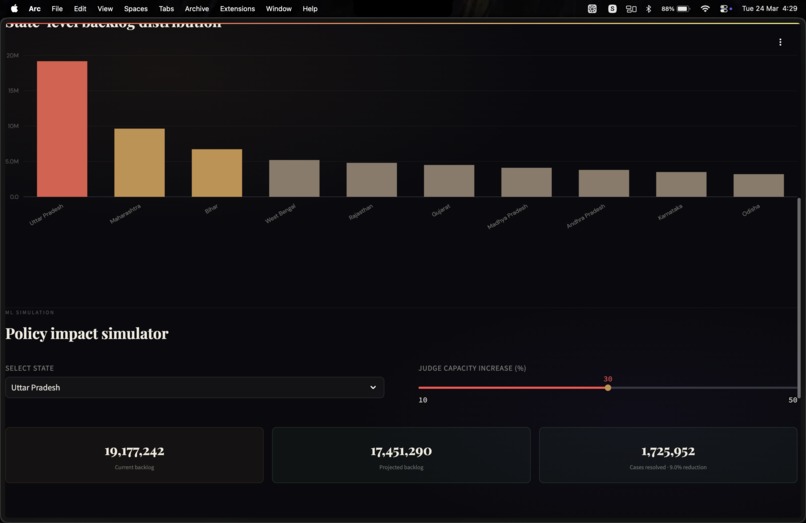Click the 20M y-axis tick label
Viewport: 806px width, 523px height.
click(x=13, y=56)
